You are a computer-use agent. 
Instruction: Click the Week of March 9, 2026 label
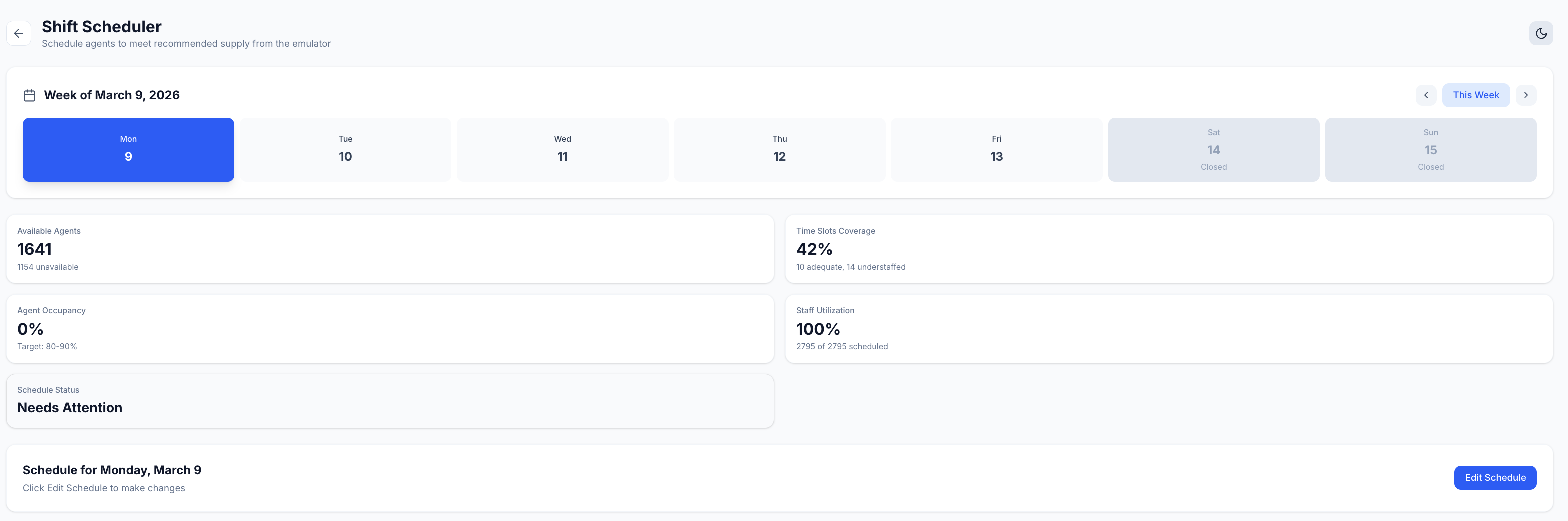tap(111, 95)
